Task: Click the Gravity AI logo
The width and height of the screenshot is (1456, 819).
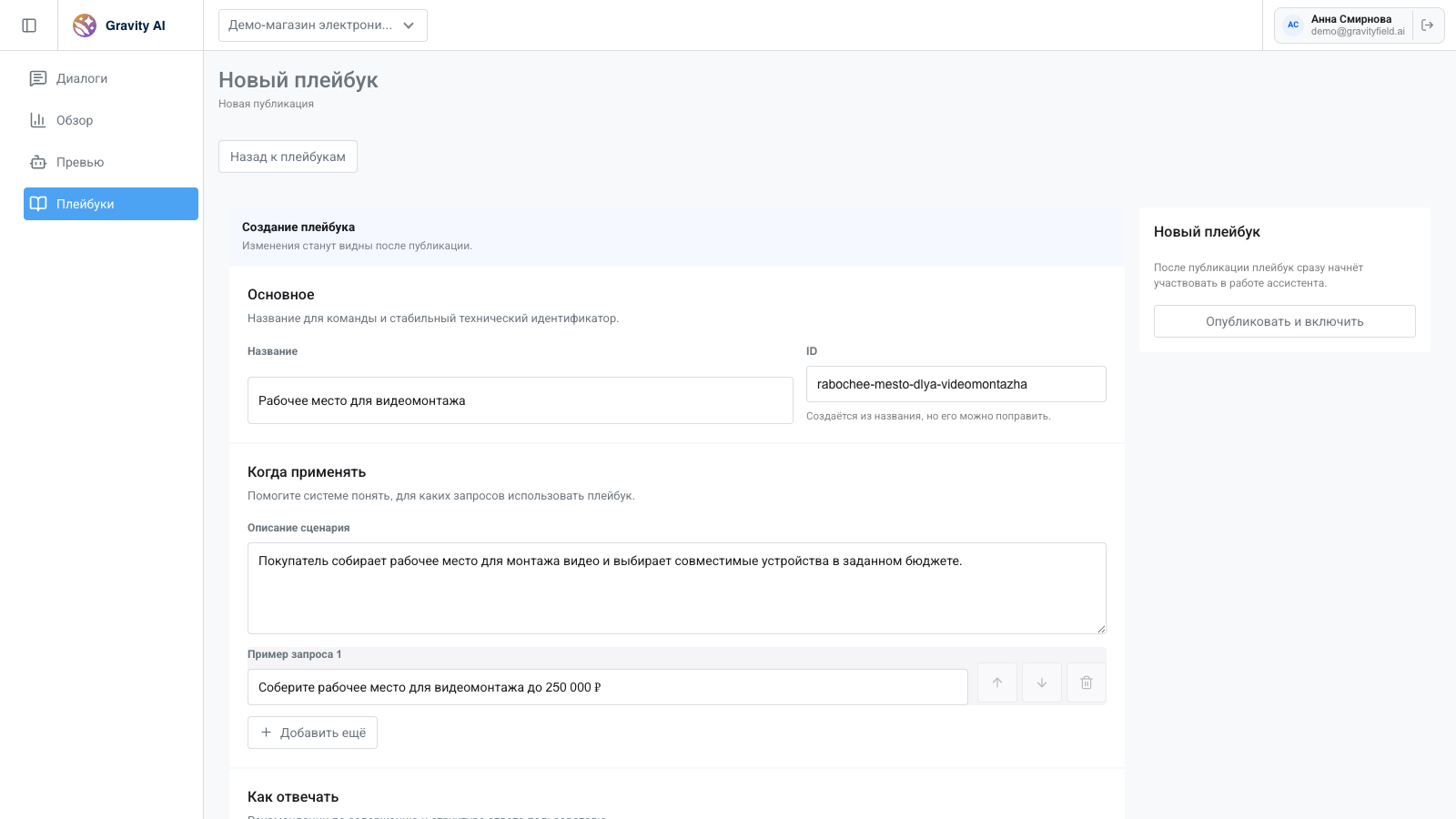Action: coord(119,25)
